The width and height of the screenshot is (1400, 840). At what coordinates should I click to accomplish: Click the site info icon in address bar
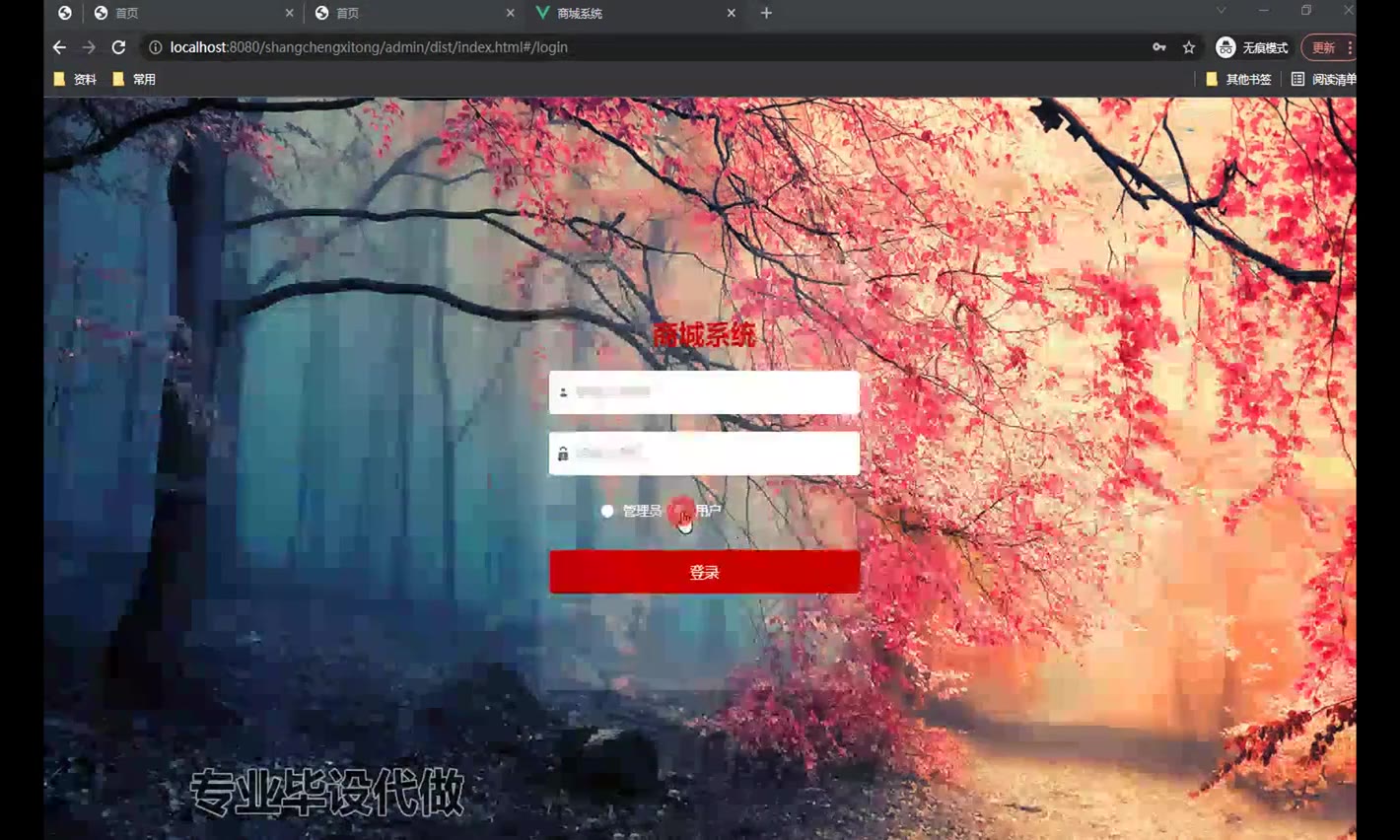[x=155, y=47]
